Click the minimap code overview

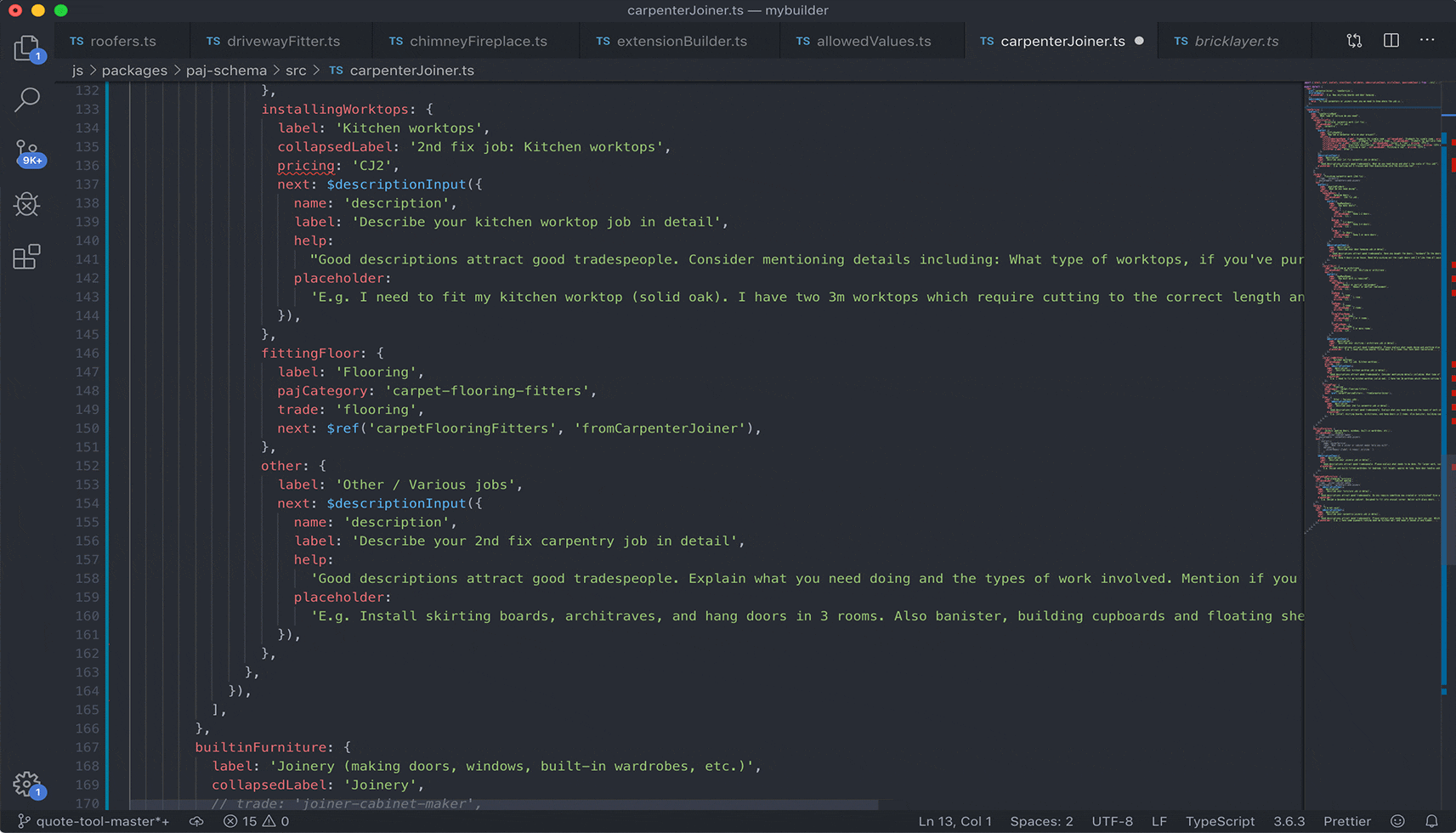tap(1372, 308)
